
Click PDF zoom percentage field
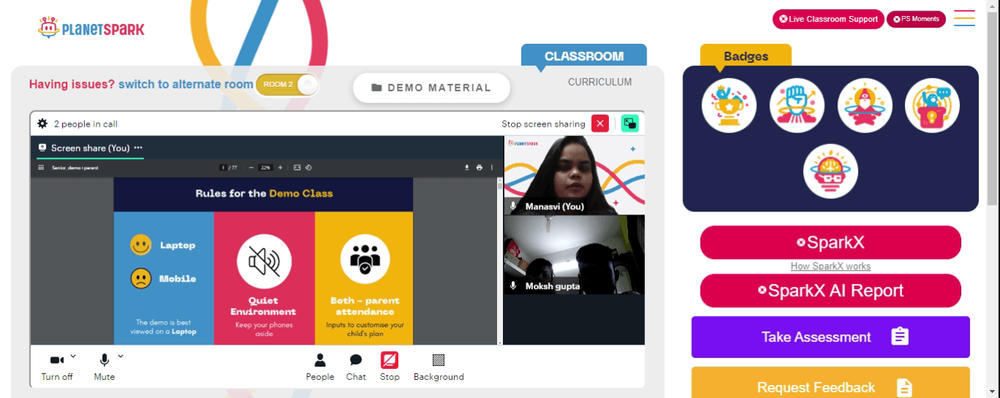(265, 168)
